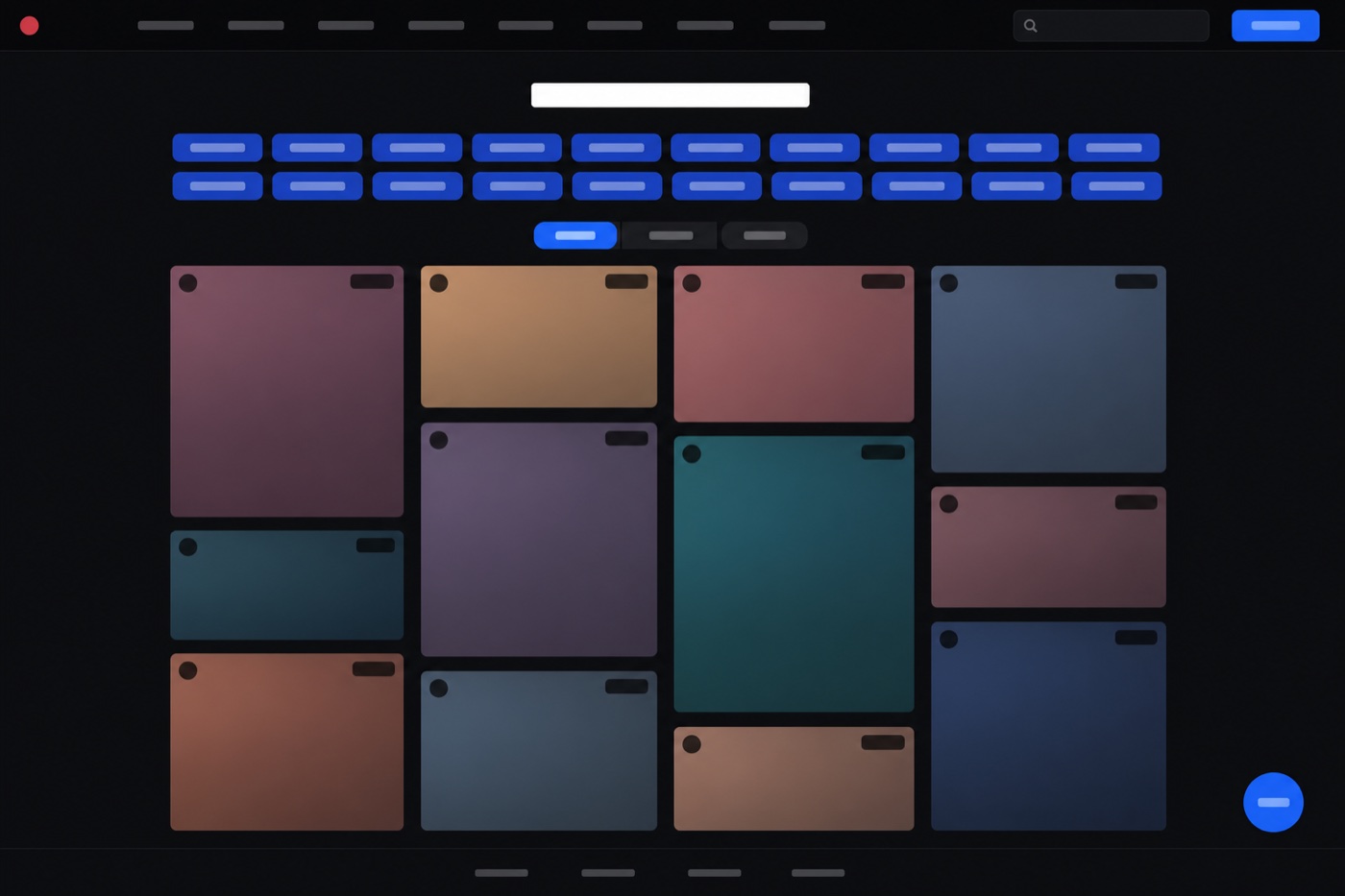The height and width of the screenshot is (896, 1345).
Task: Click the circle avatar on the bright teal card
Action: click(x=692, y=454)
